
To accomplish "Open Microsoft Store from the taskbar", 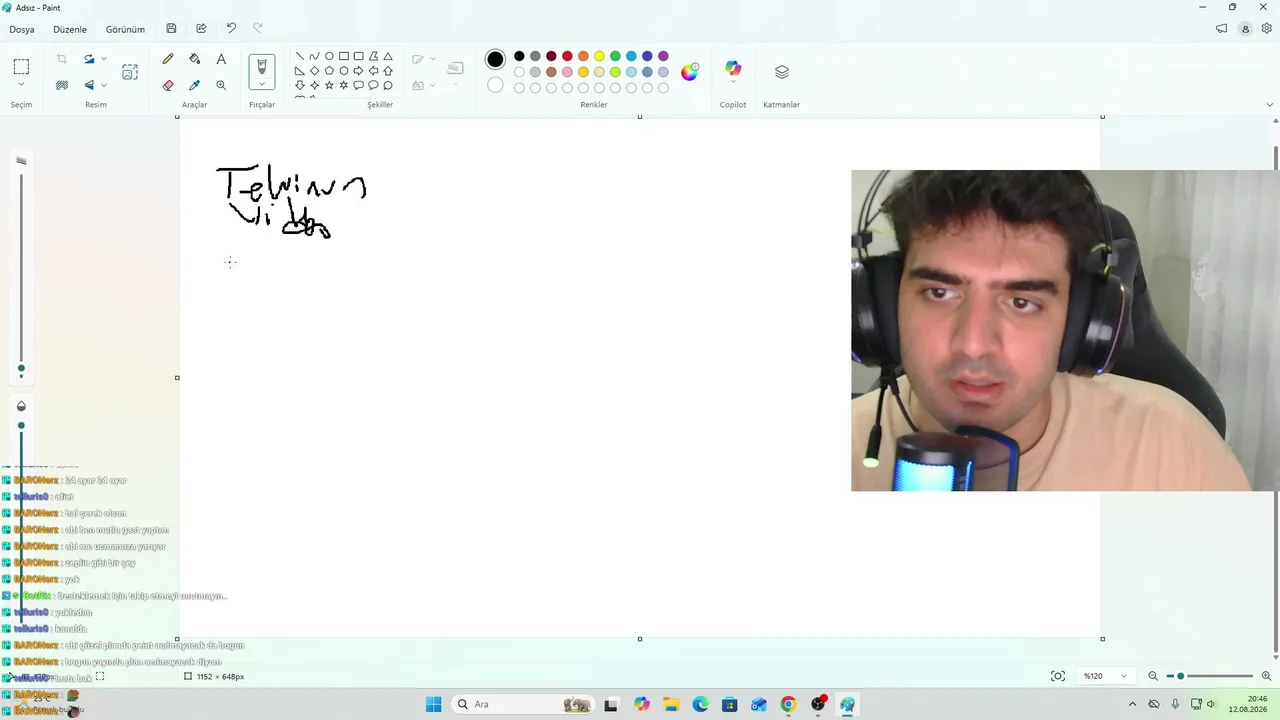I will (729, 704).
